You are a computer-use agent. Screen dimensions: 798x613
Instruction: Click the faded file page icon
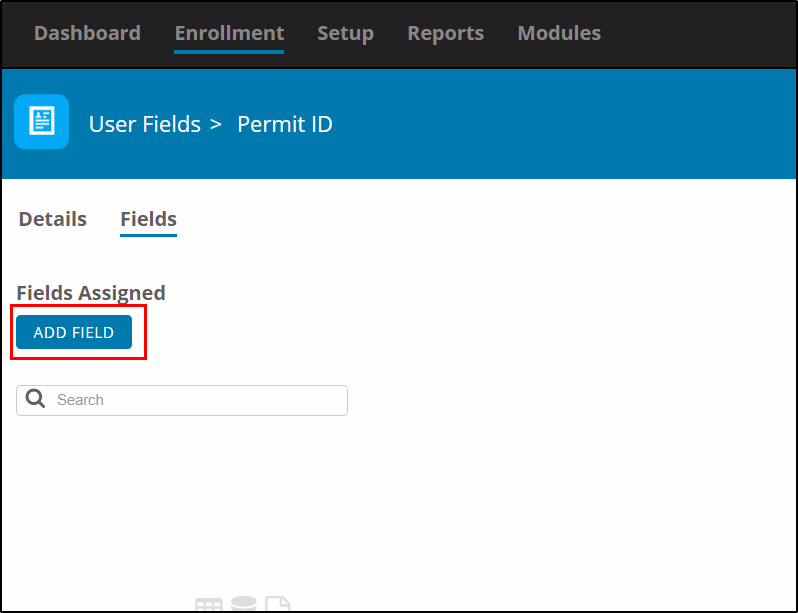[x=277, y=604]
